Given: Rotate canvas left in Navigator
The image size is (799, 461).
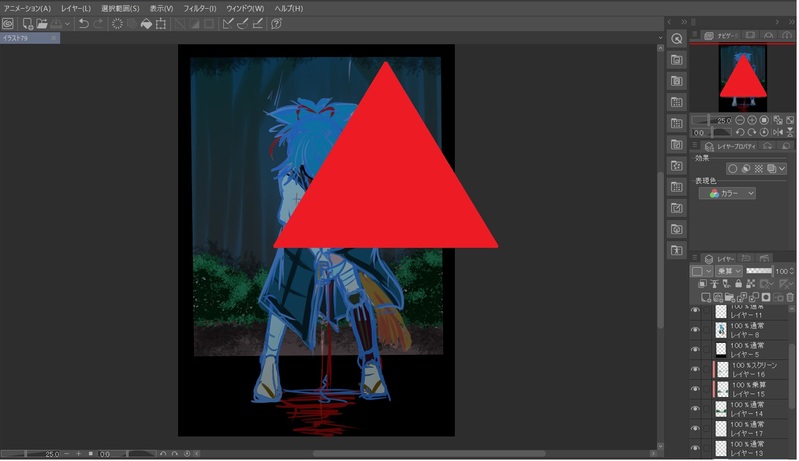Looking at the screenshot, I should point(740,132).
